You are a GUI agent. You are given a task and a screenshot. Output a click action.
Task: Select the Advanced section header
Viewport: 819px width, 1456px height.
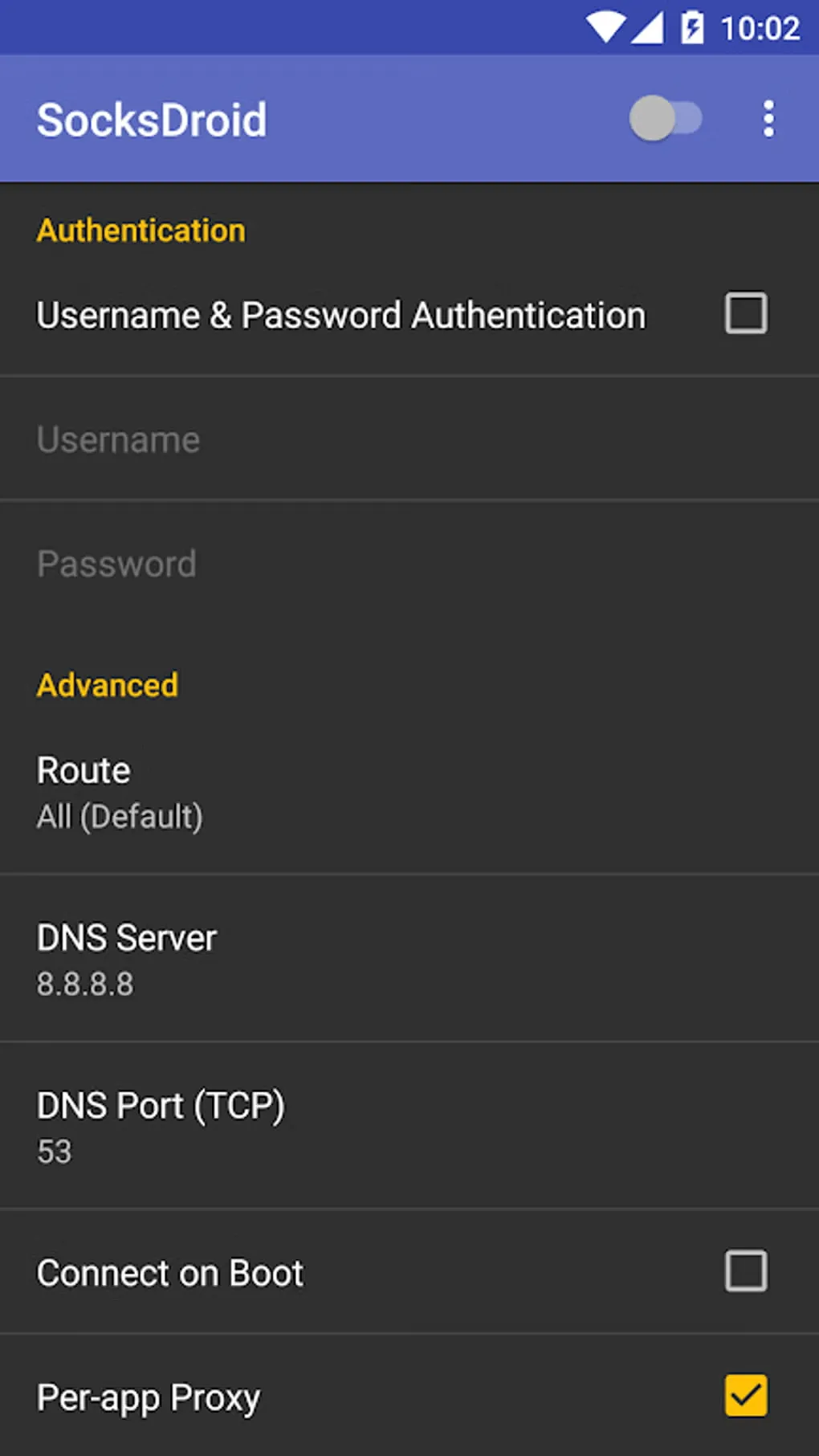coord(107,685)
